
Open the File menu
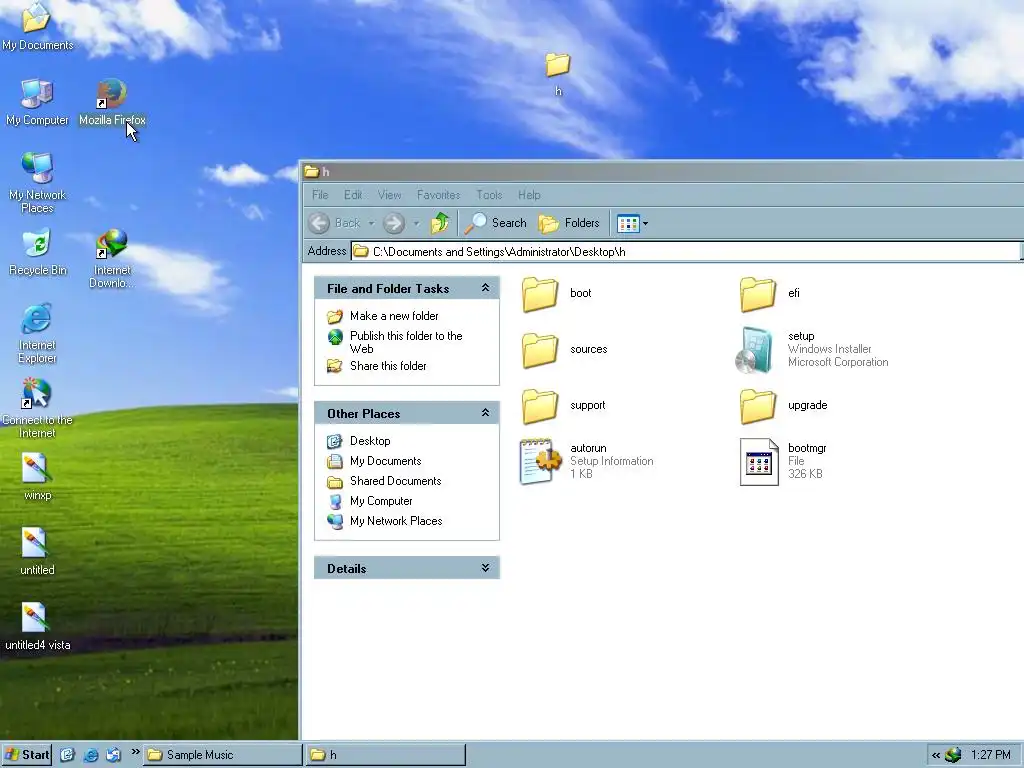(320, 195)
